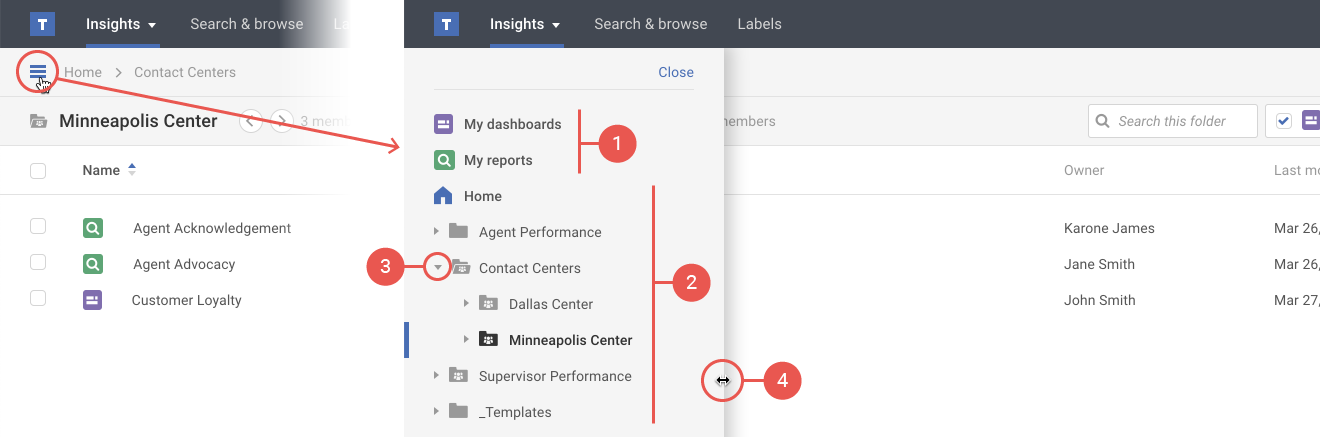Open the Insights dropdown menu in the left header
This screenshot has width=1320, height=437.
tap(121, 24)
